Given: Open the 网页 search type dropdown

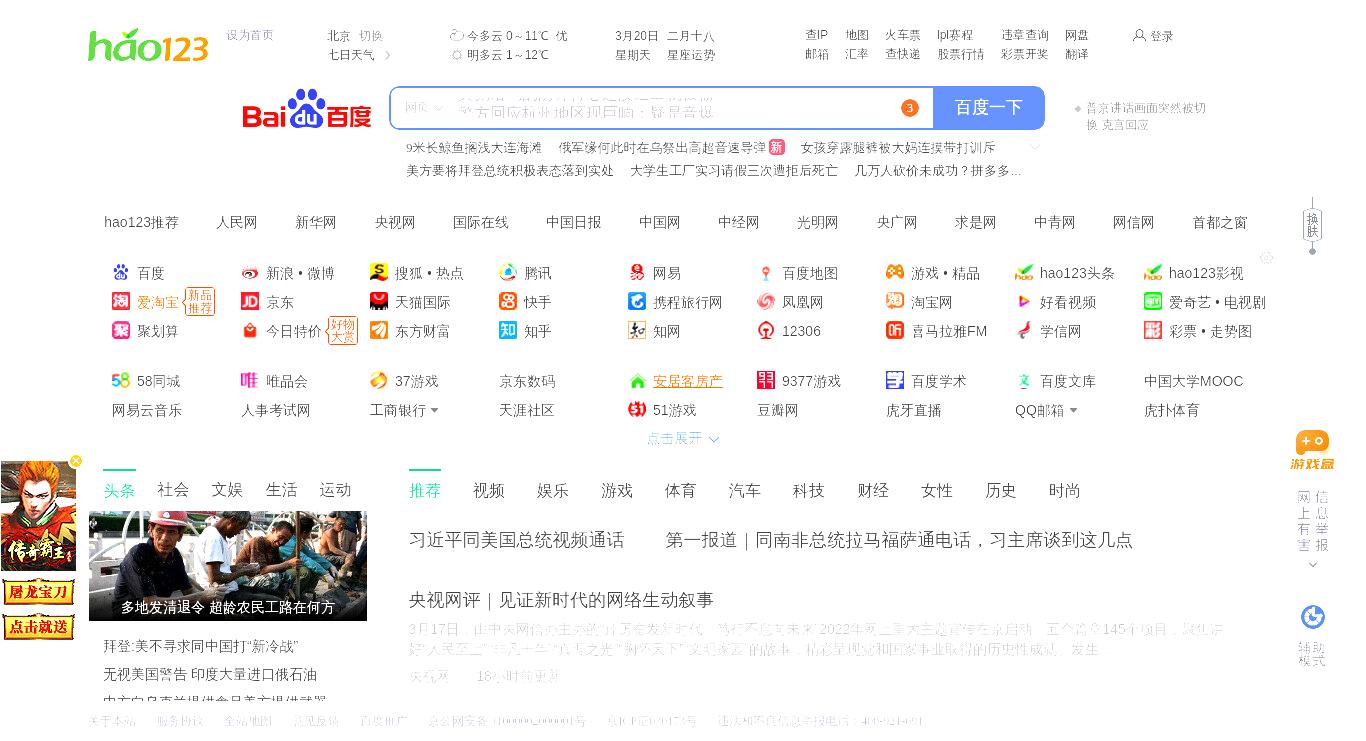Looking at the screenshot, I should 424,108.
